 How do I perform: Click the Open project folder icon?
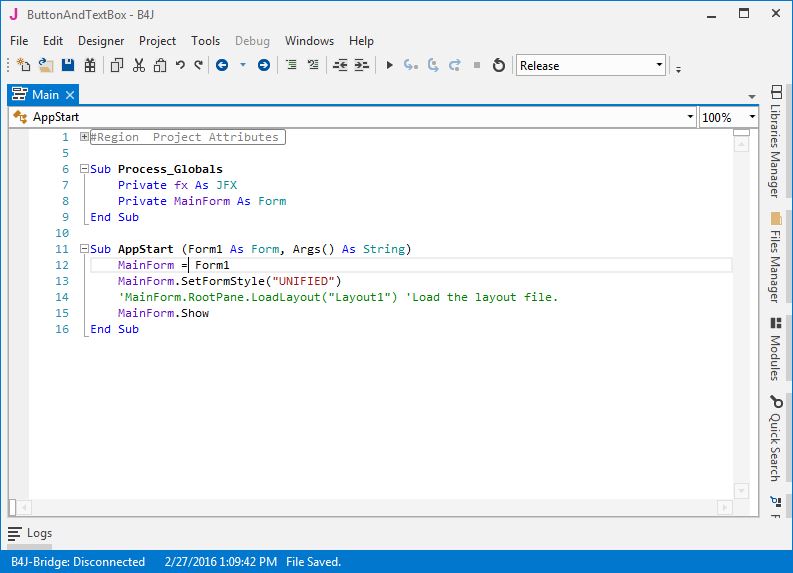tap(46, 65)
